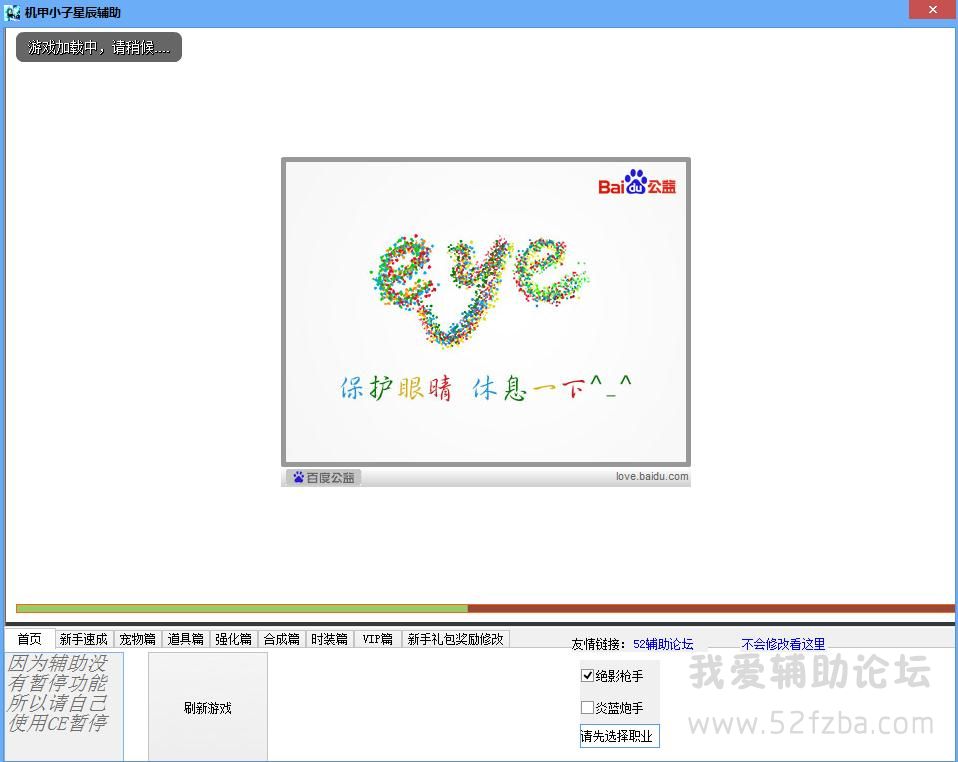Open the 时装篇 tab
958x762 pixels.
pos(329,639)
